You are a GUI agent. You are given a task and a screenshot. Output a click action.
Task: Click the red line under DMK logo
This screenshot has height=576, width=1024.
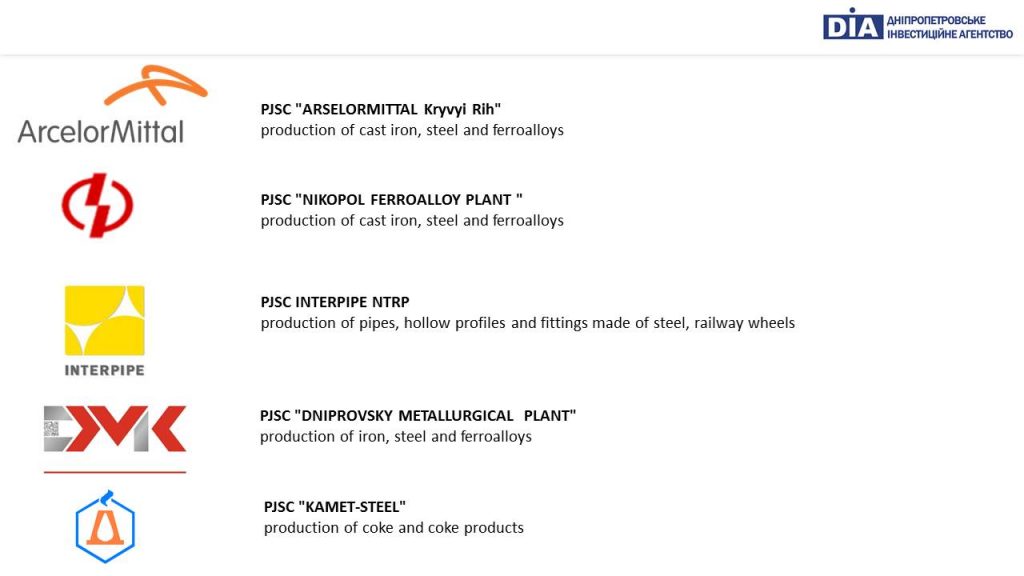[115, 472]
